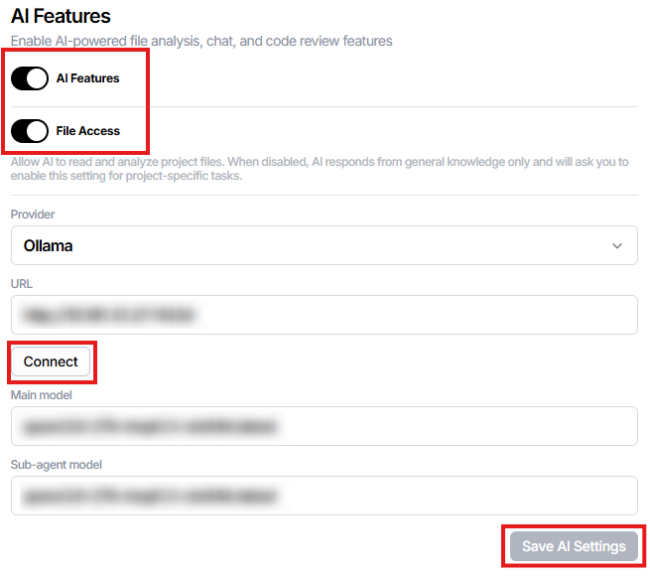Focus the Main model input field
This screenshot has height=577, width=650.
(x=324, y=426)
